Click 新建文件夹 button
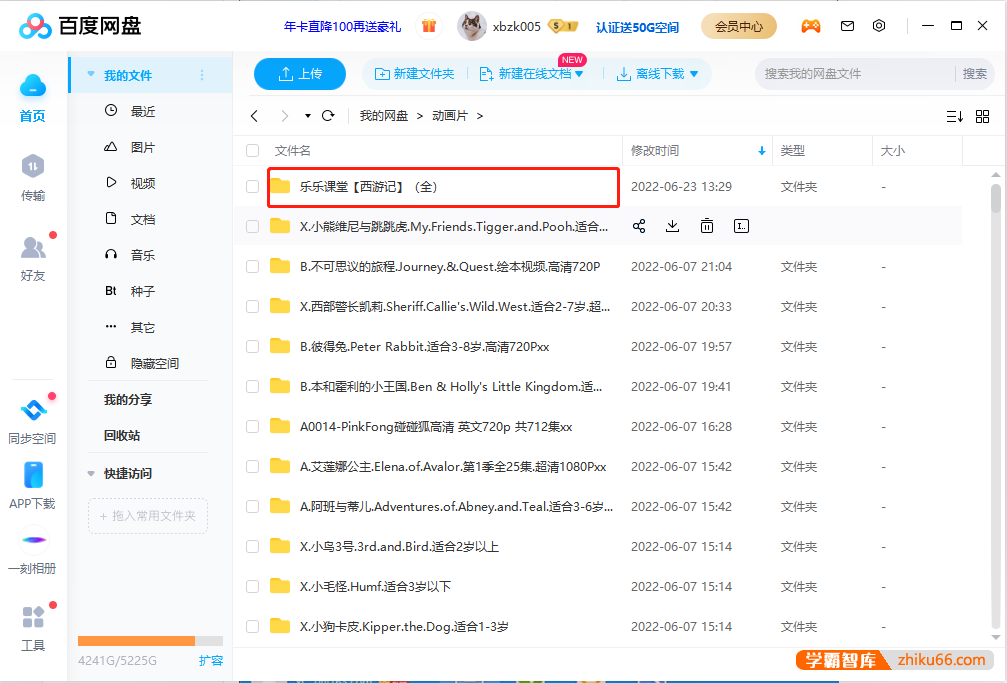 pos(414,74)
